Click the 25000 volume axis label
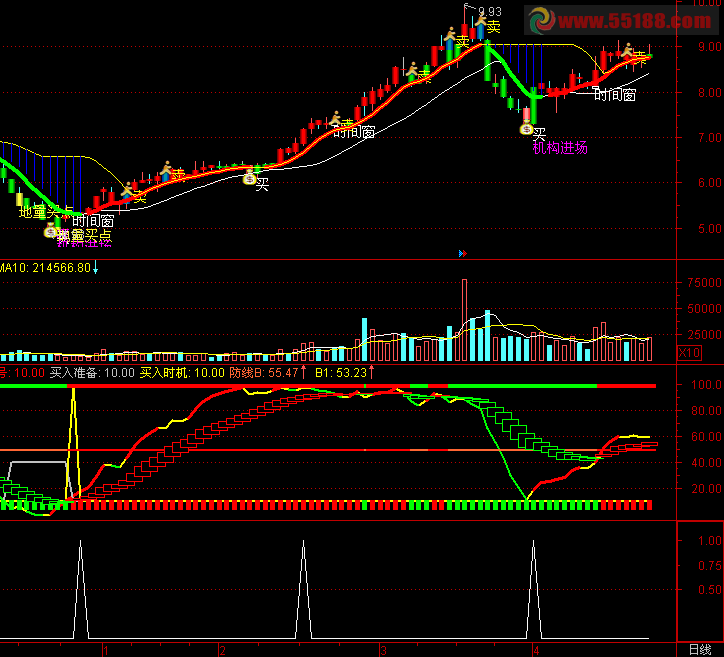This screenshot has width=724, height=657. pos(704,334)
